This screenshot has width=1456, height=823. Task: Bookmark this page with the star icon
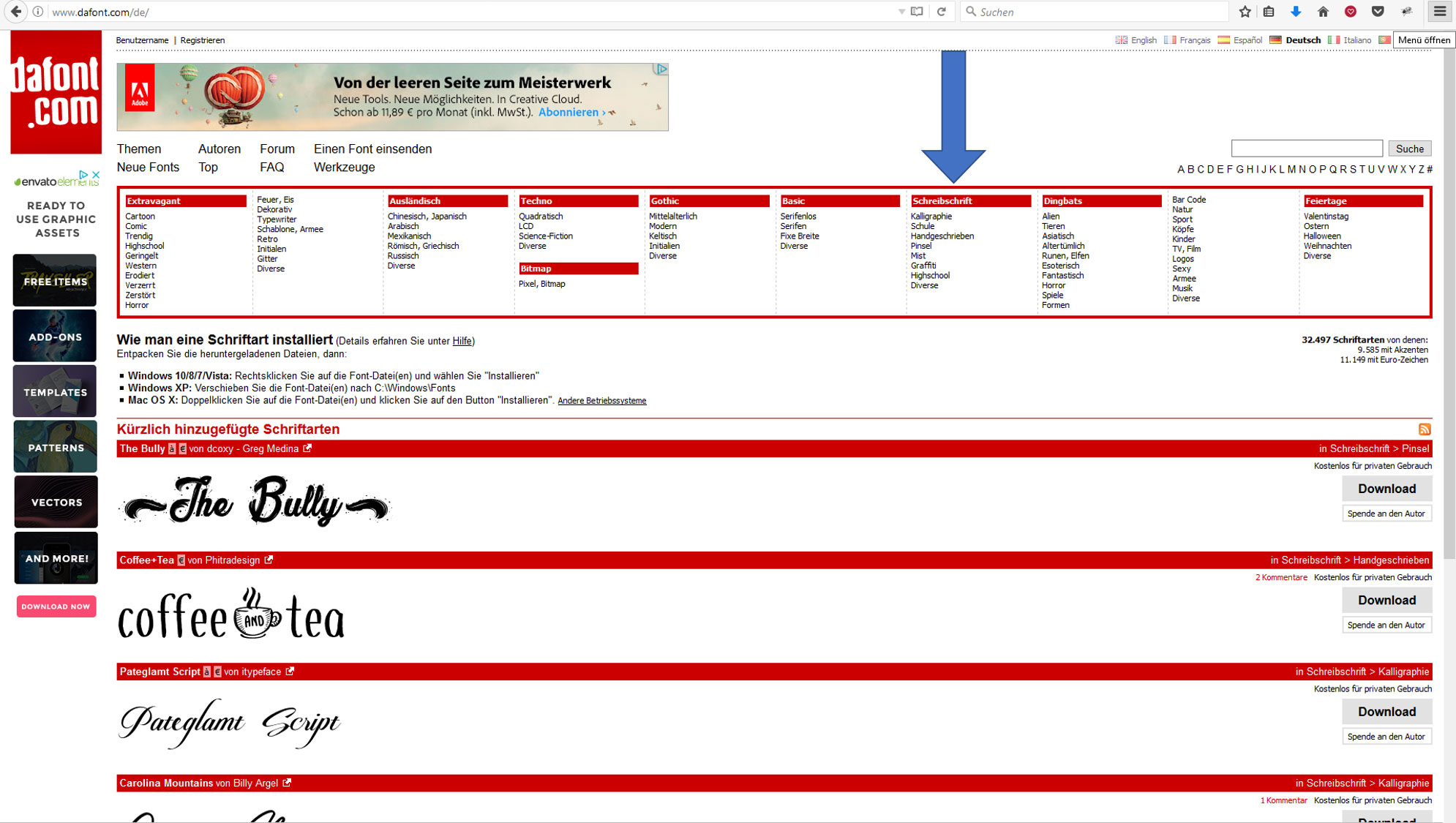pyautogui.click(x=1245, y=12)
